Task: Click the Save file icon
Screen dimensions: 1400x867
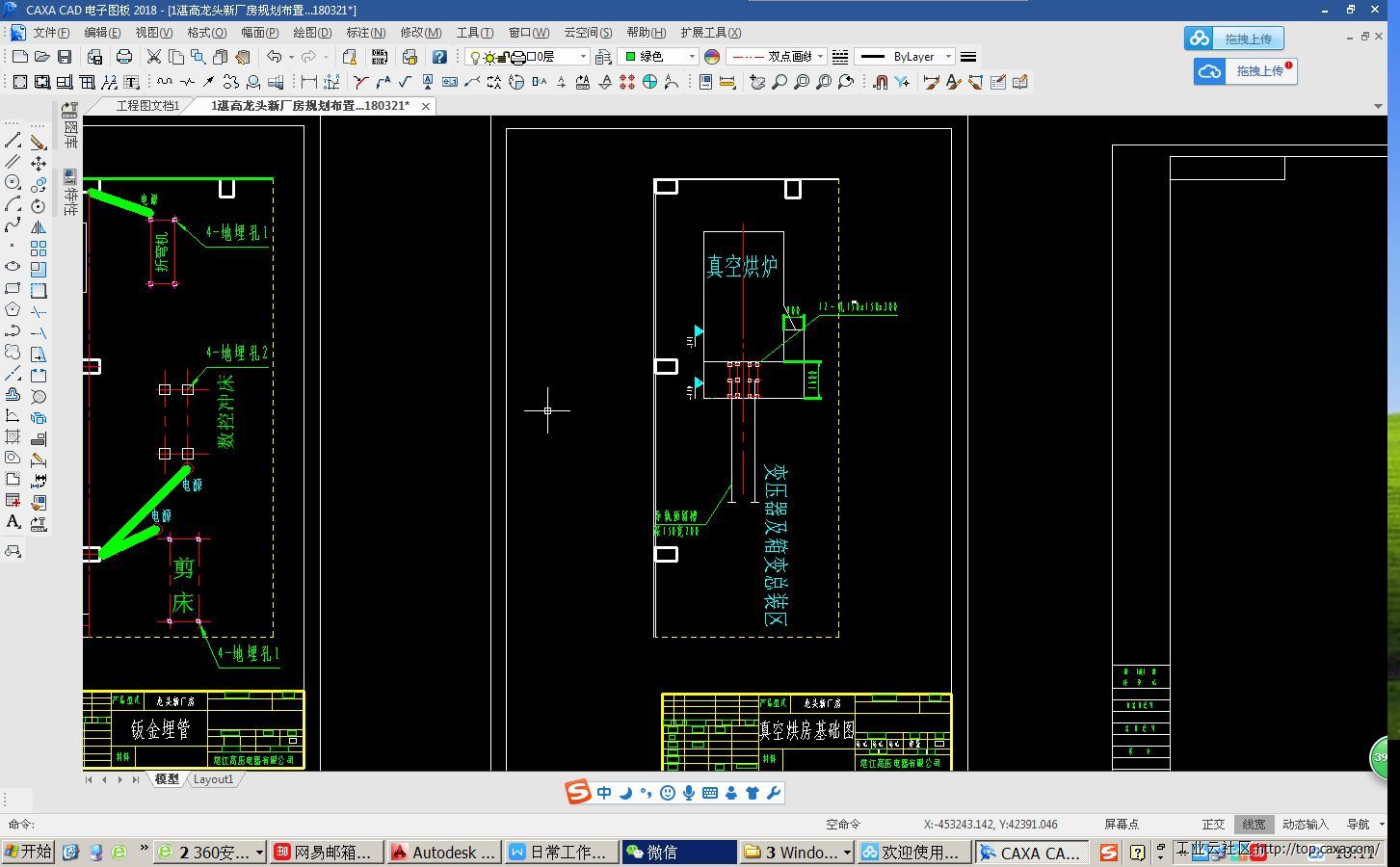Action: click(65, 57)
